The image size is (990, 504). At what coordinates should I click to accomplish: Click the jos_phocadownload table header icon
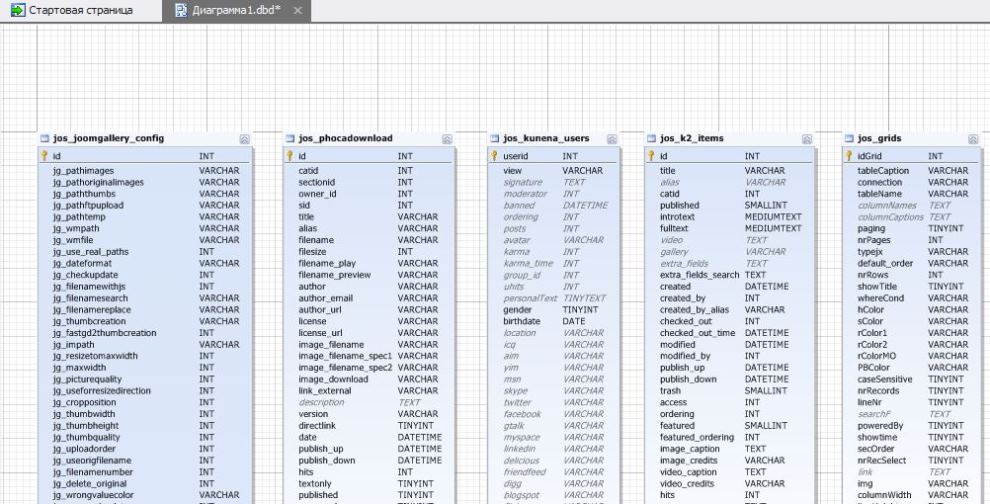291,137
